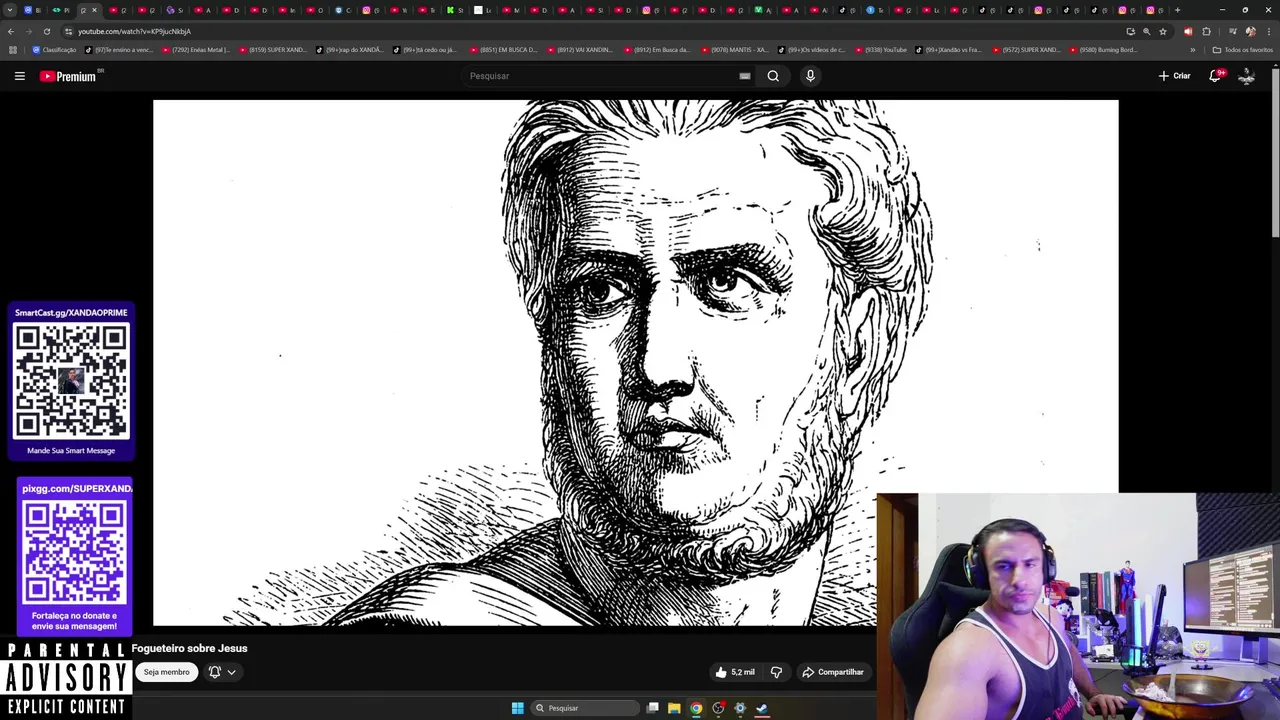Viewport: 1280px width, 720px height.
Task: Open the '(8851) EM BUSCA D...' bookmark
Action: [503, 50]
